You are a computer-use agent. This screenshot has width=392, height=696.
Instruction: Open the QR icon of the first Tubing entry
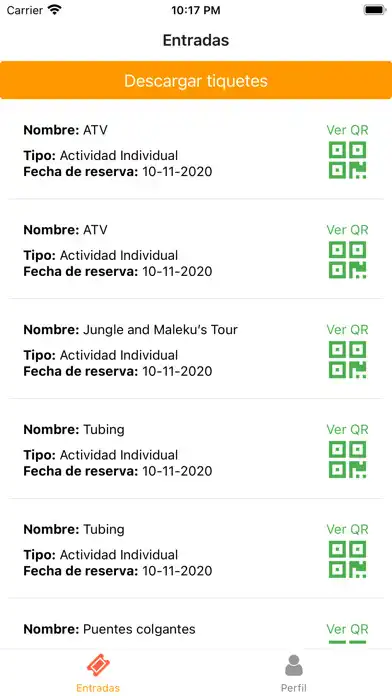[x=348, y=460]
